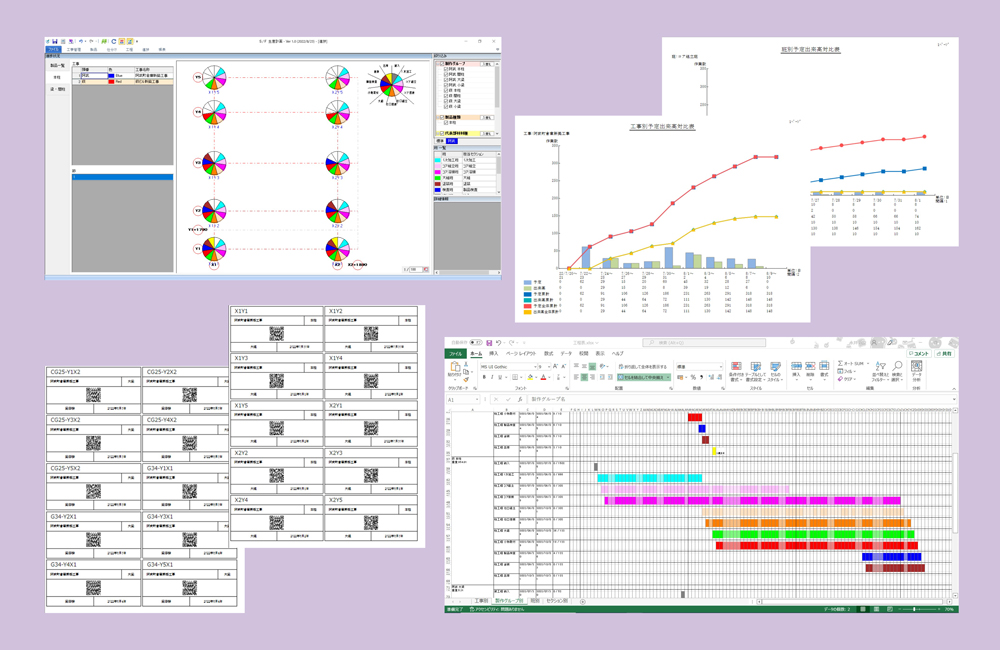Screen dimensions: 1000x650
Task: Click Excel's horizontal scrollbar
Action: [x=854, y=602]
